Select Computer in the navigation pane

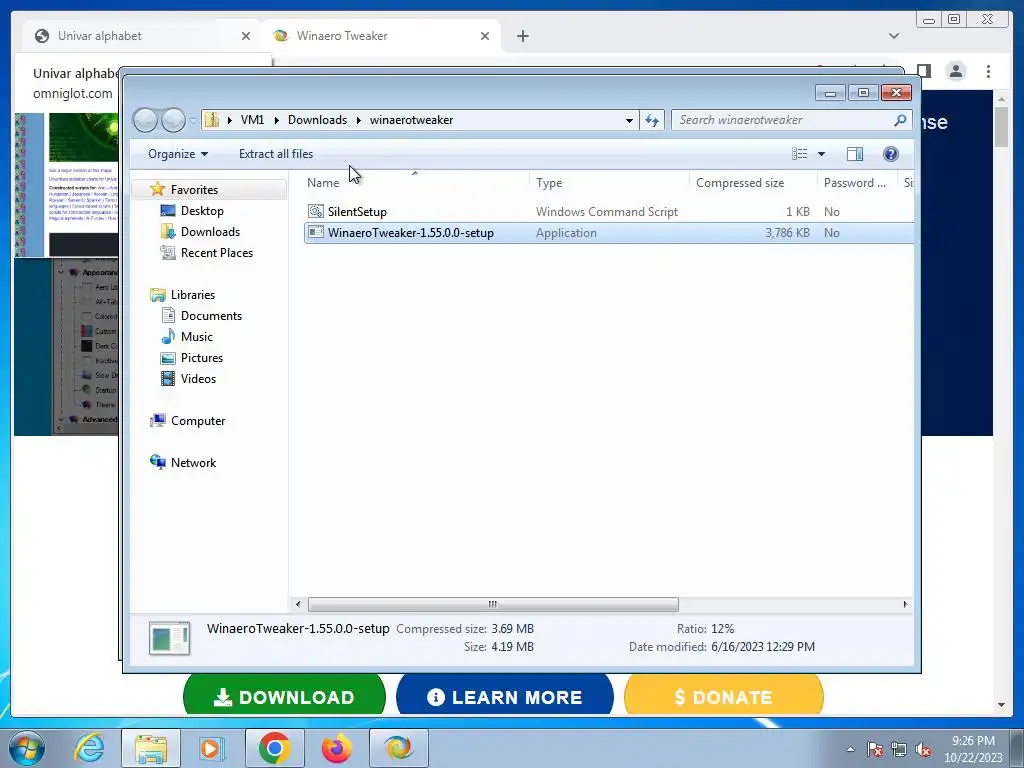(198, 421)
